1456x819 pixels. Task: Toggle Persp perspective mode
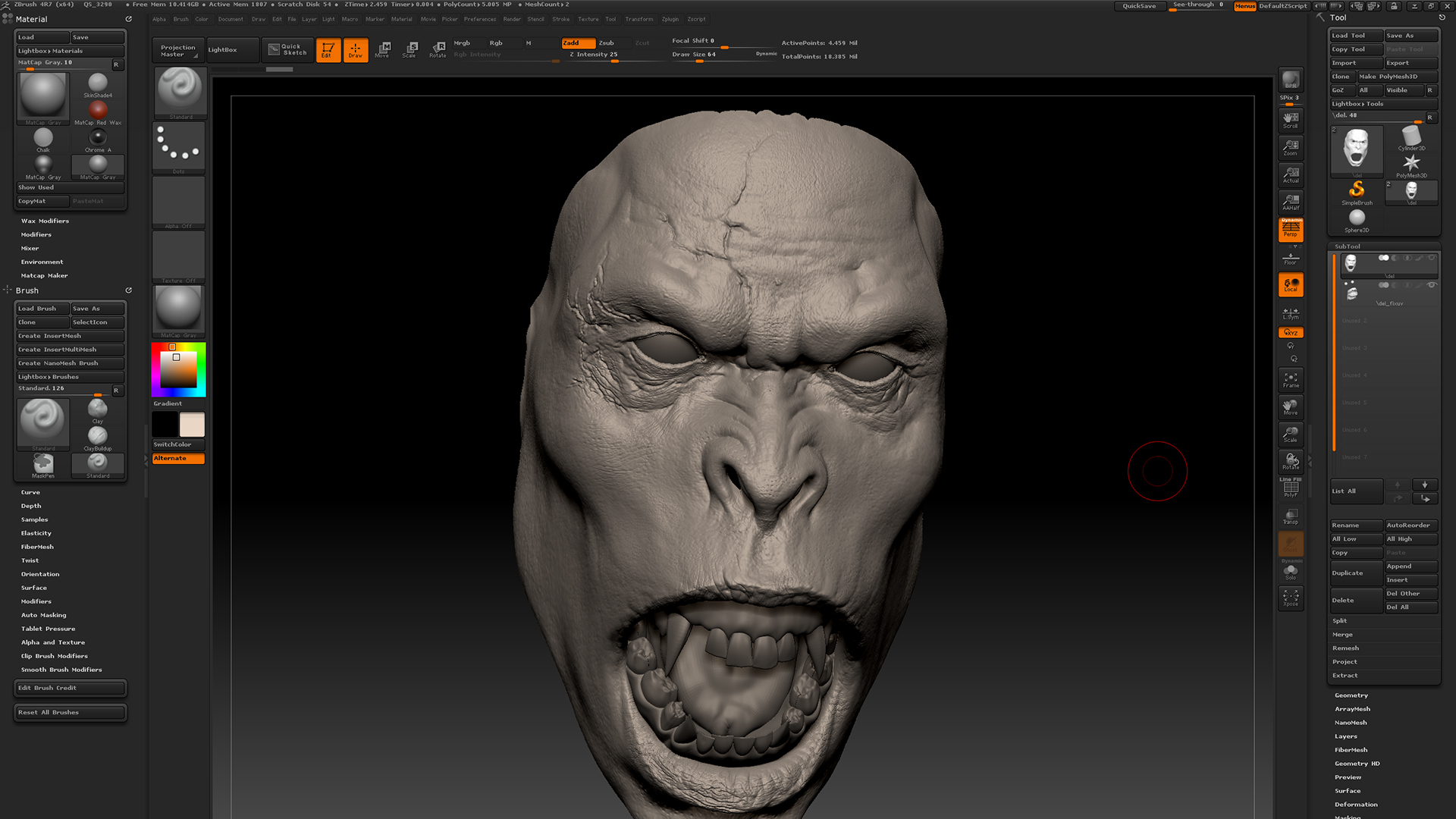(1291, 229)
